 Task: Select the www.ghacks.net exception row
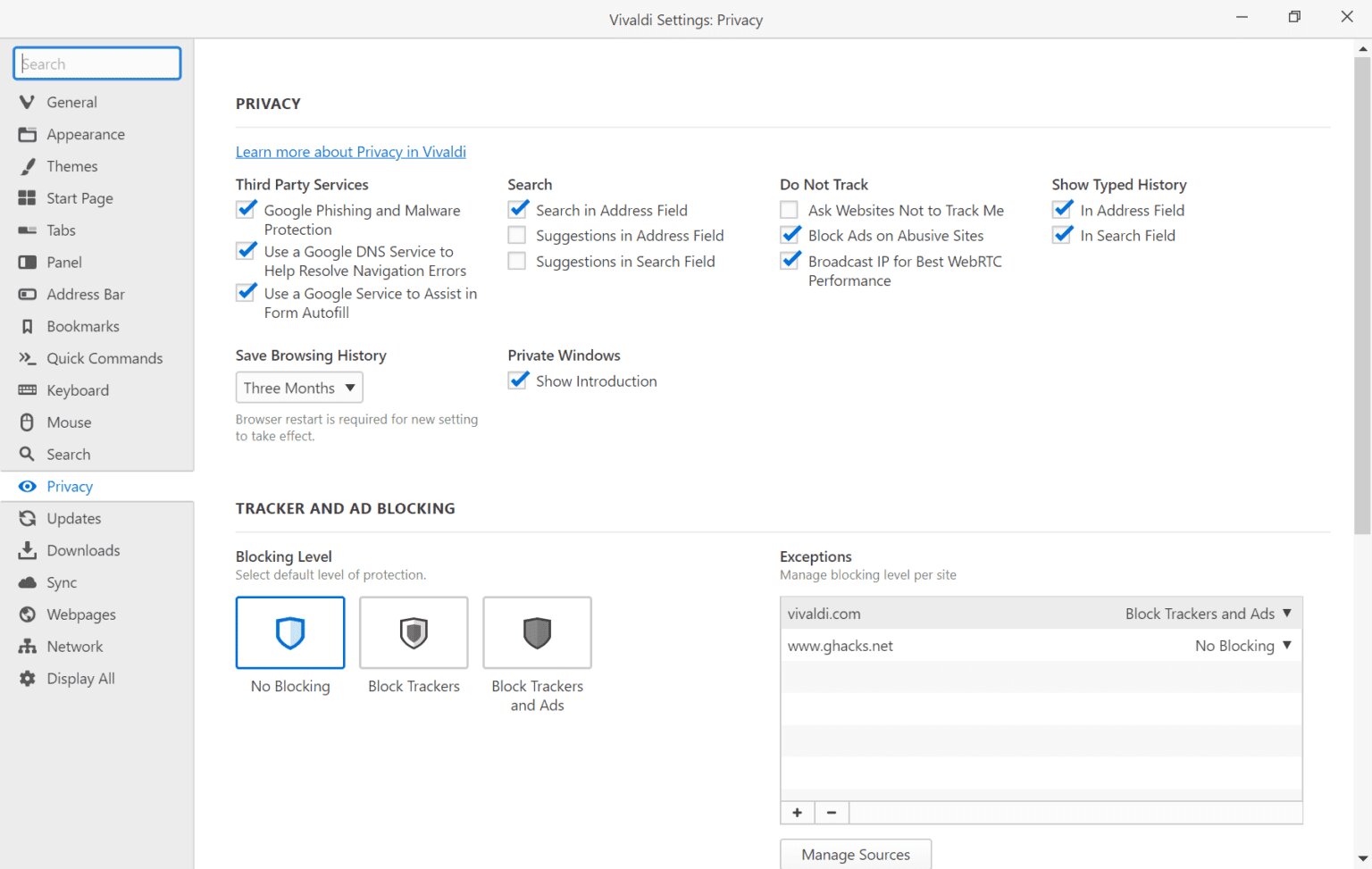pyautogui.click(x=1042, y=646)
